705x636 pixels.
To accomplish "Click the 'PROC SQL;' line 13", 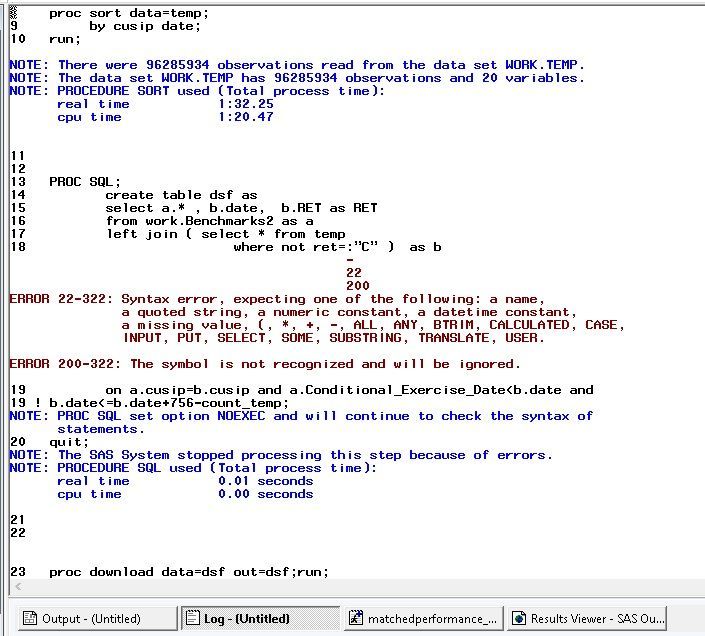I will click(85, 182).
